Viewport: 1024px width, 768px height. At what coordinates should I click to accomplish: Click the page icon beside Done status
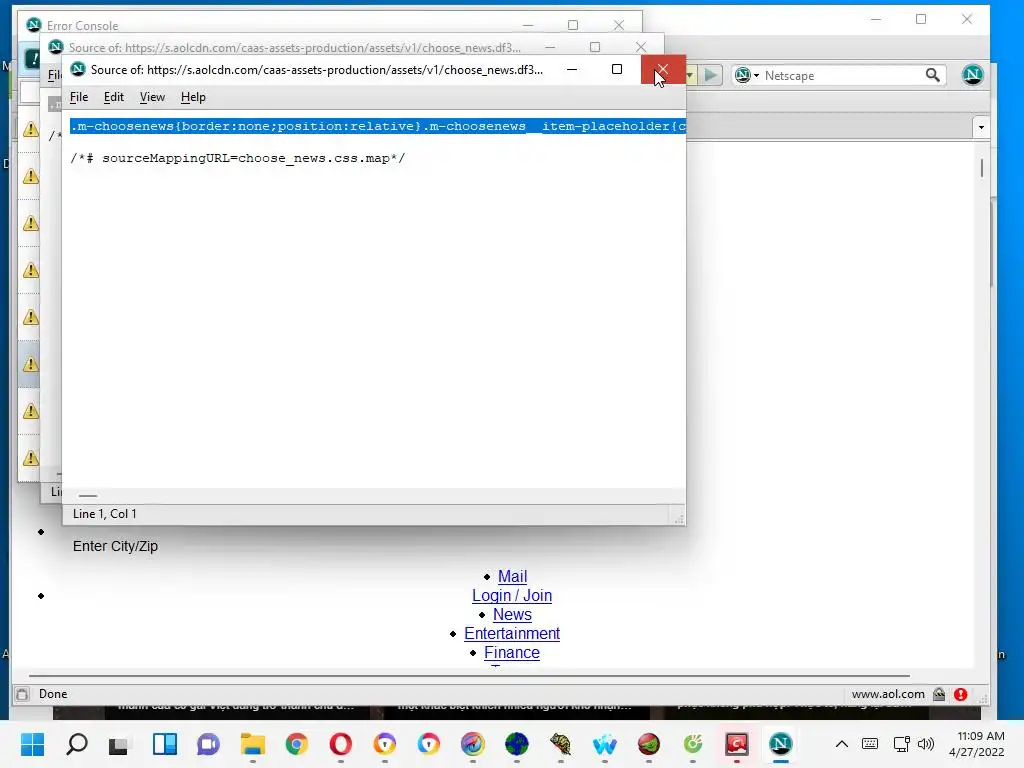click(22, 694)
